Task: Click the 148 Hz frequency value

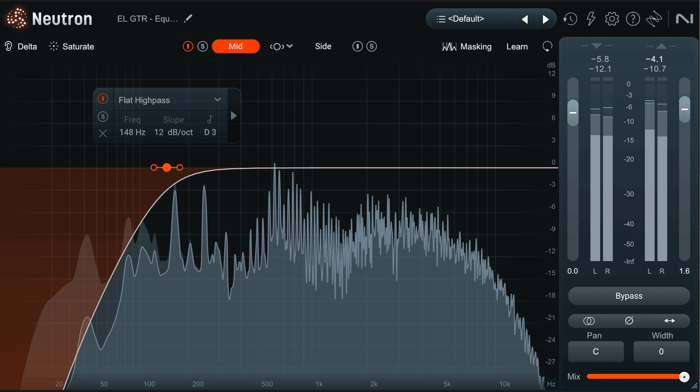Action: pyautogui.click(x=132, y=132)
